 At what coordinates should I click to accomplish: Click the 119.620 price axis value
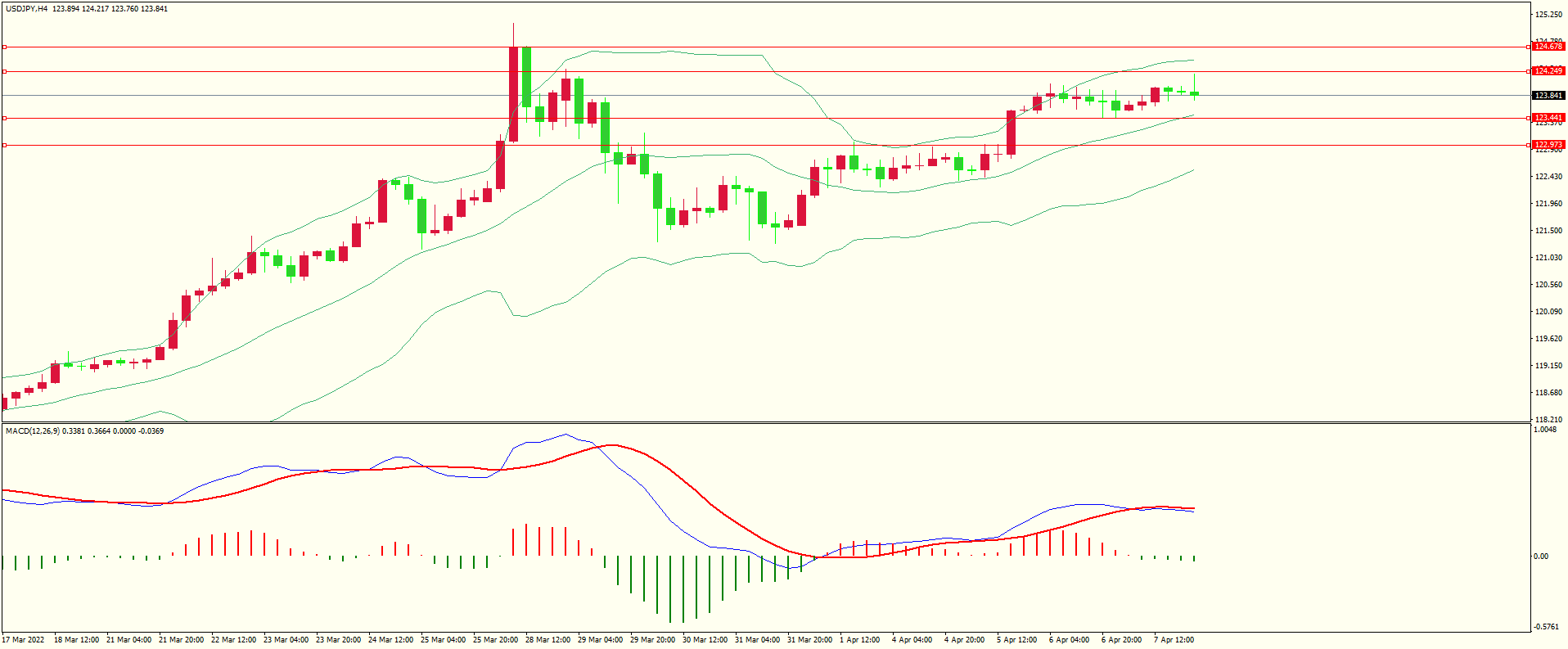[x=1548, y=339]
